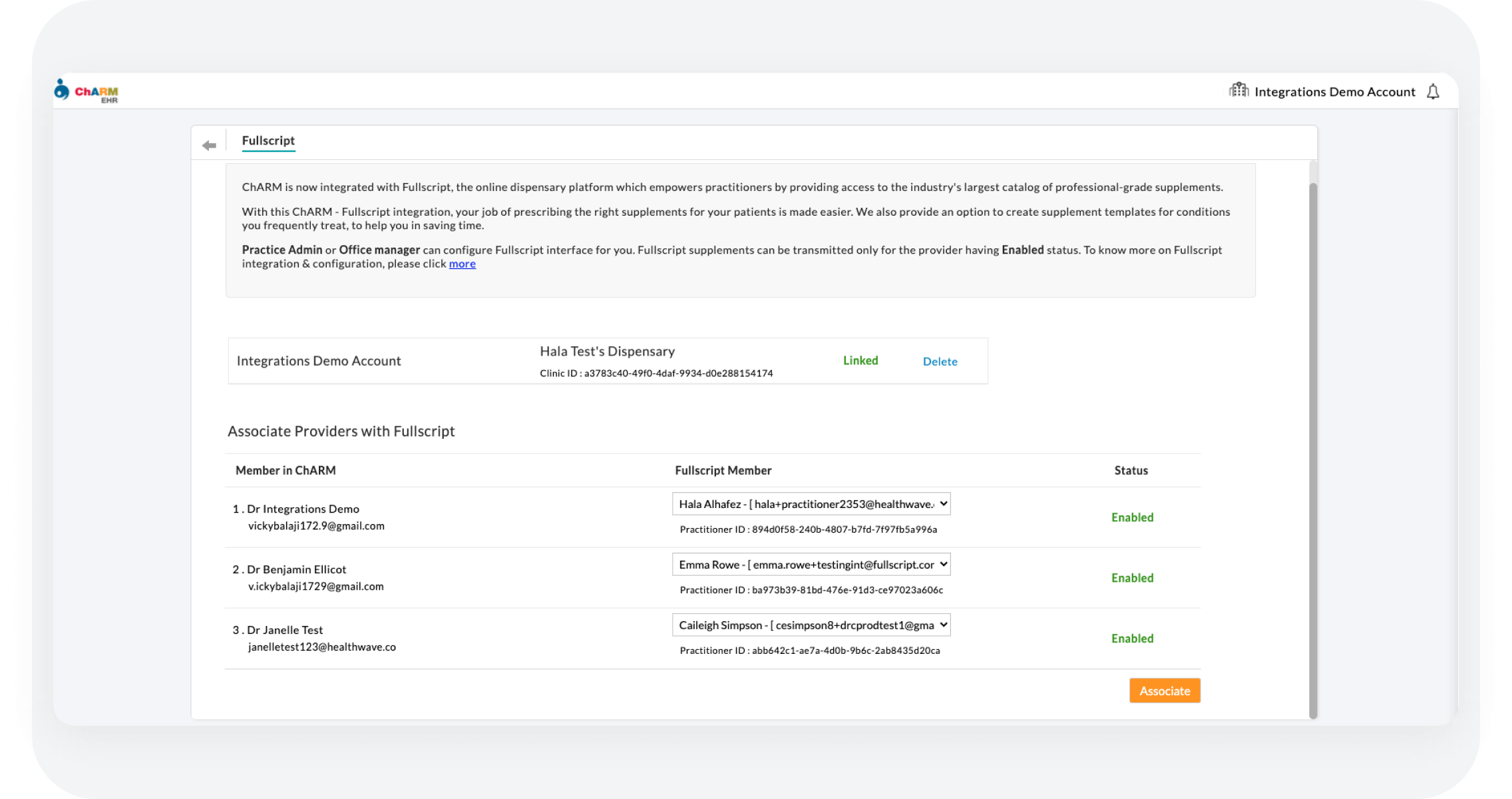Click Hala Test's Dispensary name

click(x=607, y=351)
